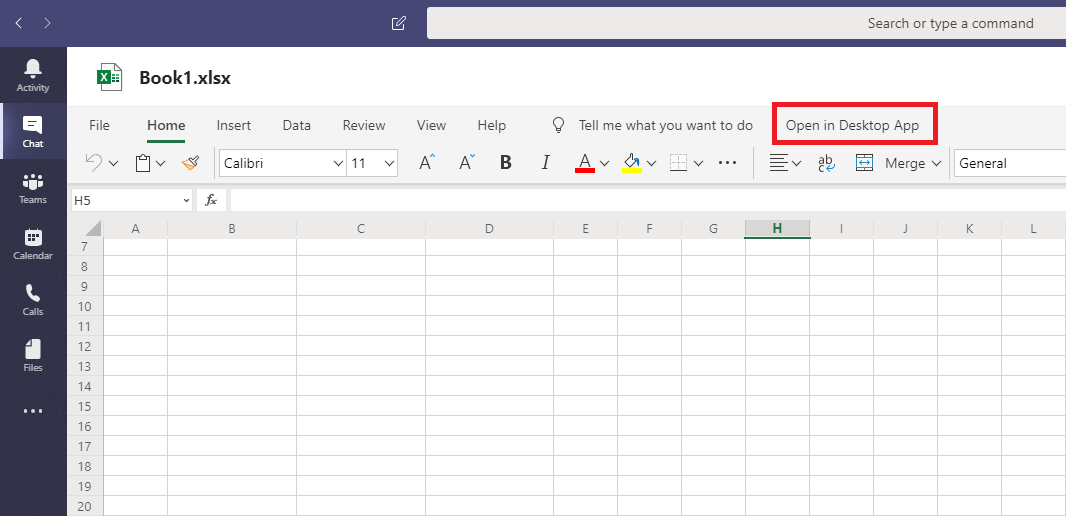
Task: Click Open in Desktop App
Action: tap(853, 125)
